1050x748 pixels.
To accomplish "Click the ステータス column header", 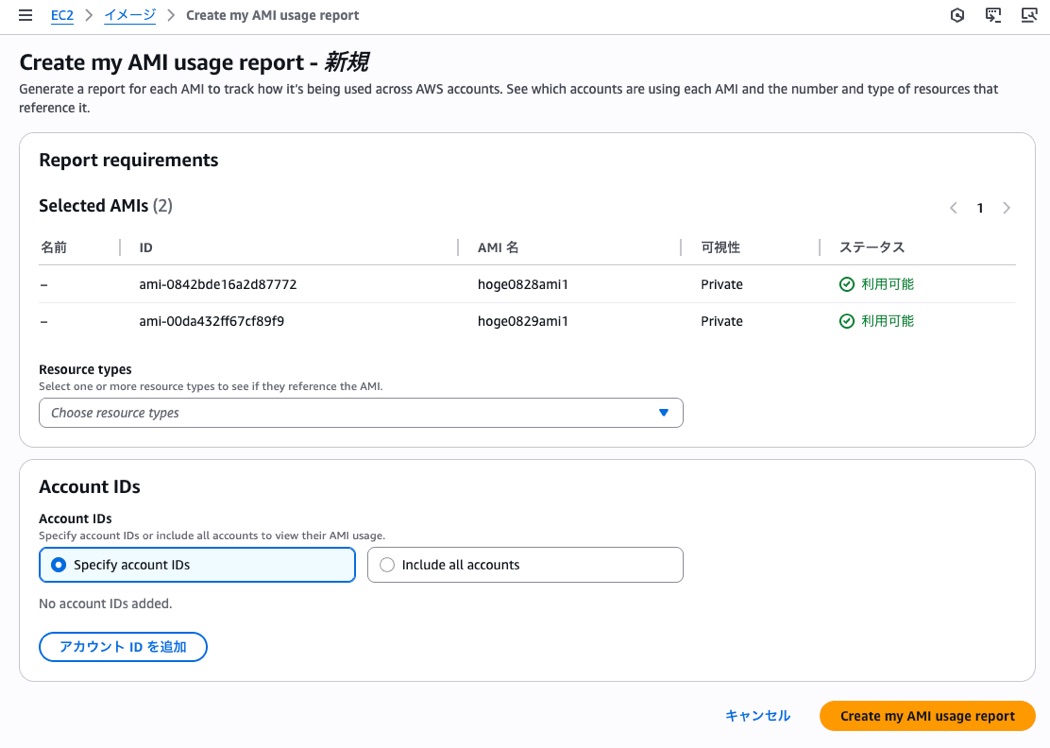I will 872,248.
